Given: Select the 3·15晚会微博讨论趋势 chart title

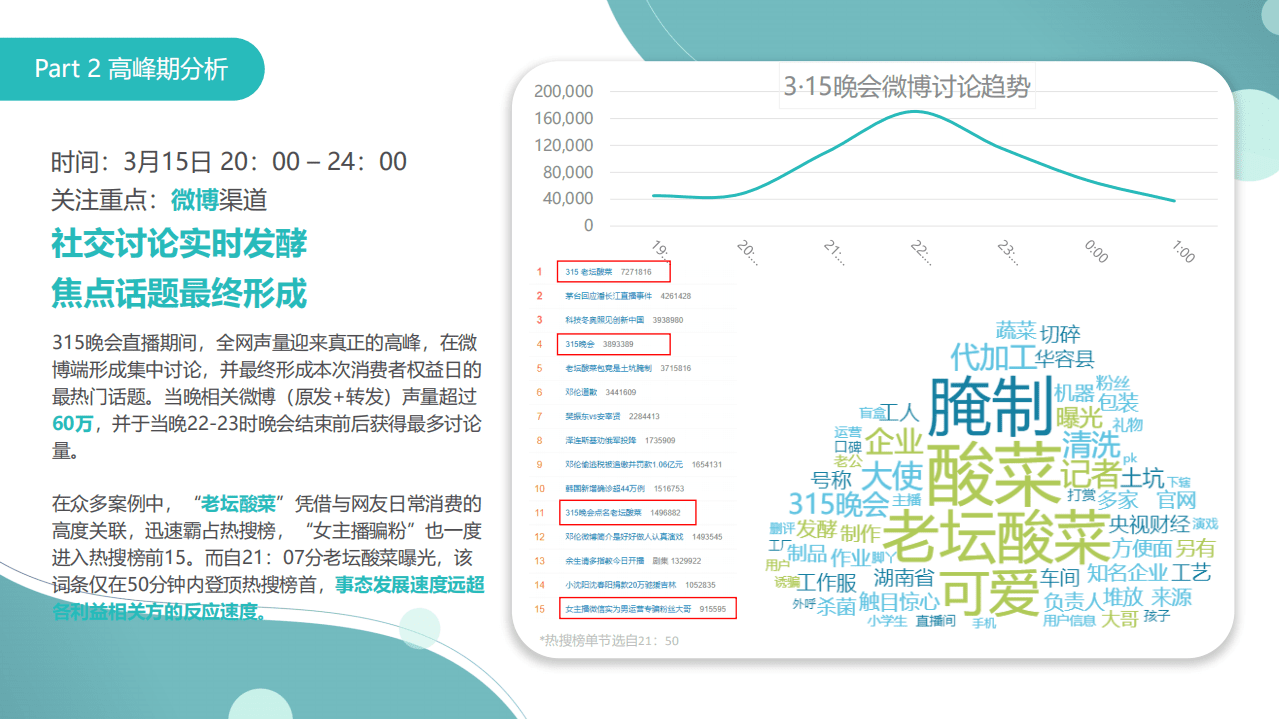Looking at the screenshot, I should pyautogui.click(x=908, y=87).
